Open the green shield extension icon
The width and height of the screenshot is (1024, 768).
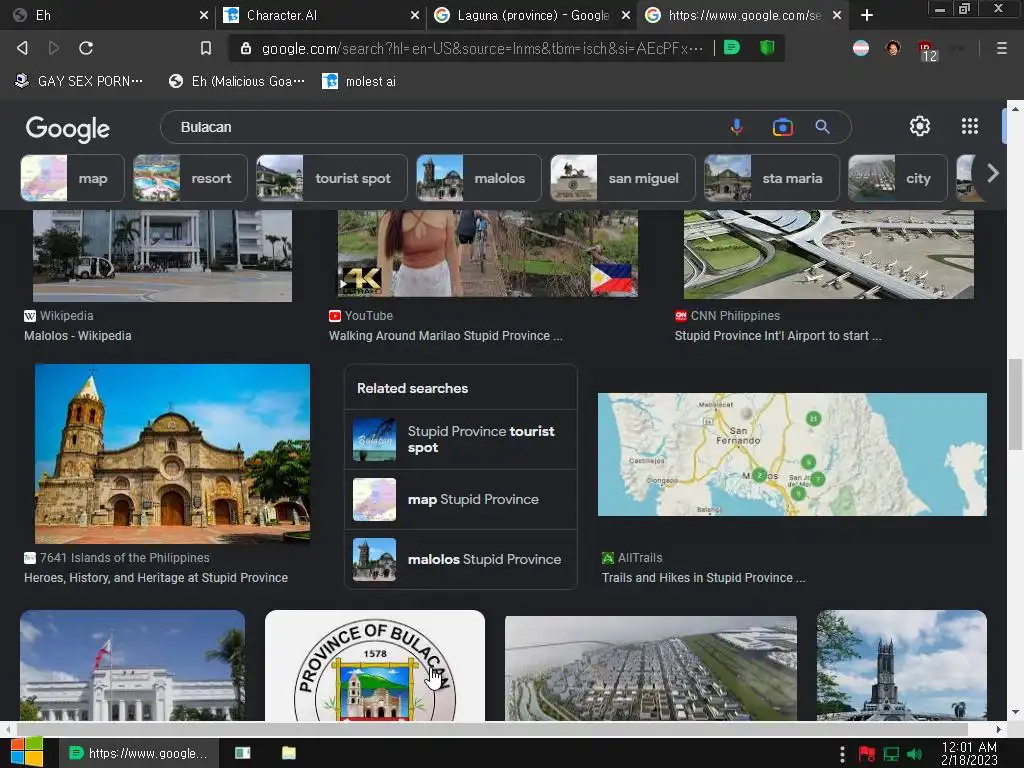click(767, 48)
